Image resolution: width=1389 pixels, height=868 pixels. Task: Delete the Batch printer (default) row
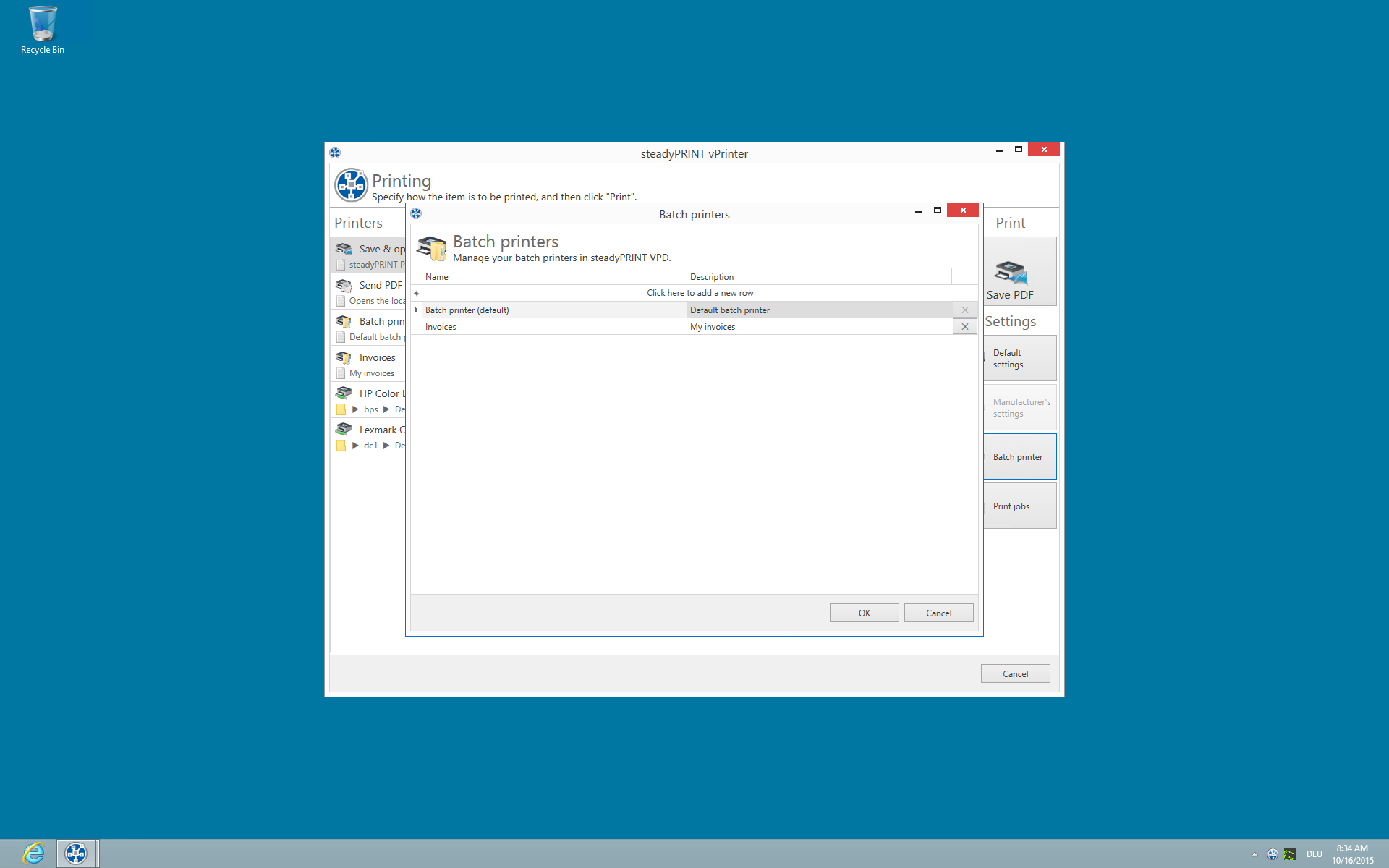pyautogui.click(x=964, y=310)
